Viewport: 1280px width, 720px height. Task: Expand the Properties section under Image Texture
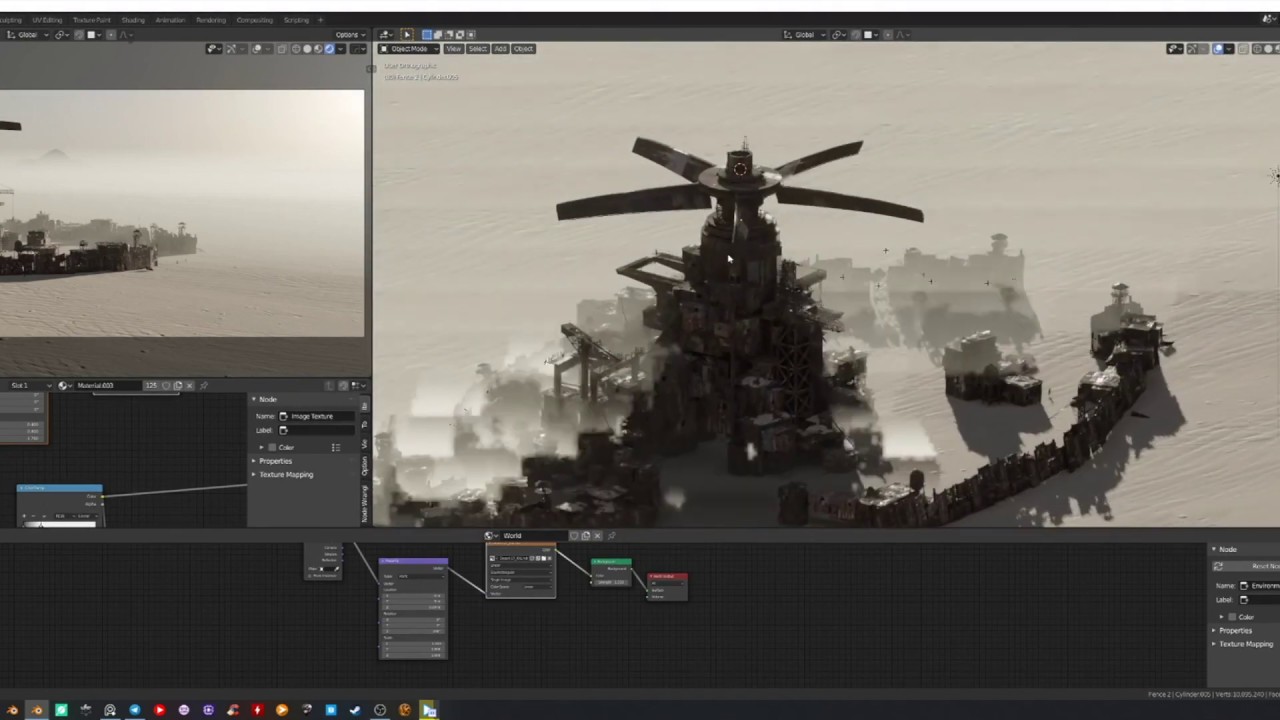tap(275, 461)
